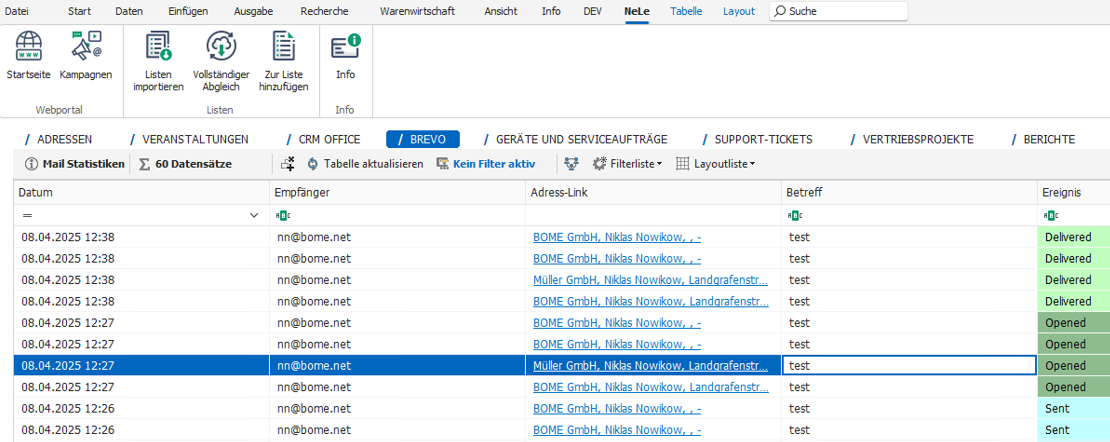The image size is (1110, 442).
Task: Click the selection-plus icon before Tabelle aktualisieren
Action: click(x=287, y=164)
